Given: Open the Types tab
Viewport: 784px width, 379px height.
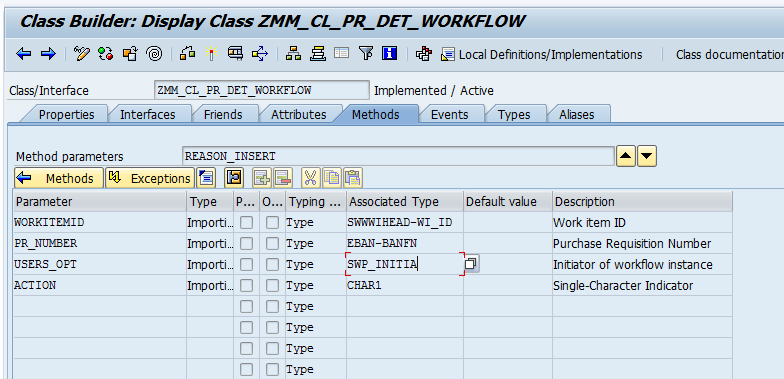Looking at the screenshot, I should (x=514, y=114).
